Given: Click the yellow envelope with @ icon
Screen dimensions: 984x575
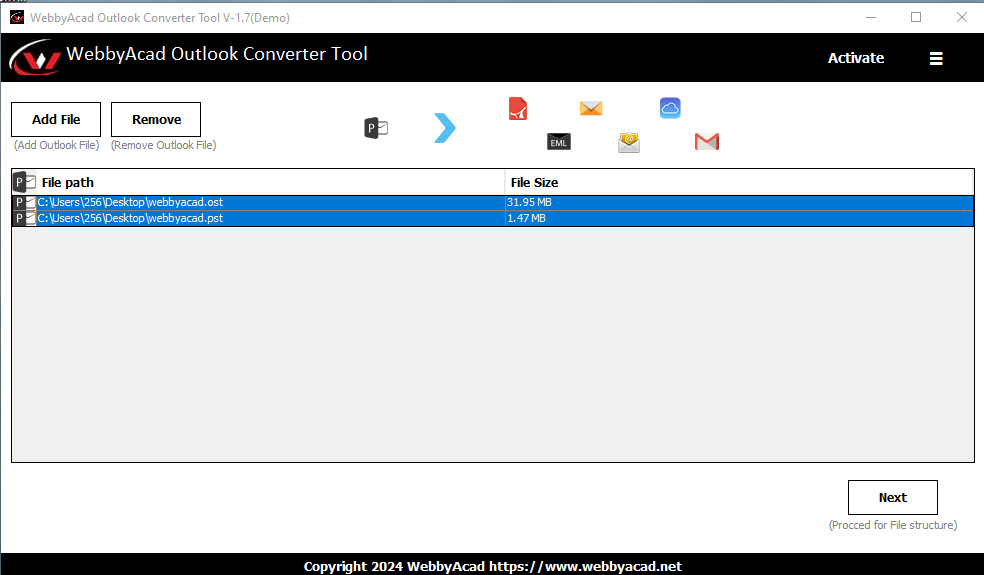Looking at the screenshot, I should (x=629, y=142).
